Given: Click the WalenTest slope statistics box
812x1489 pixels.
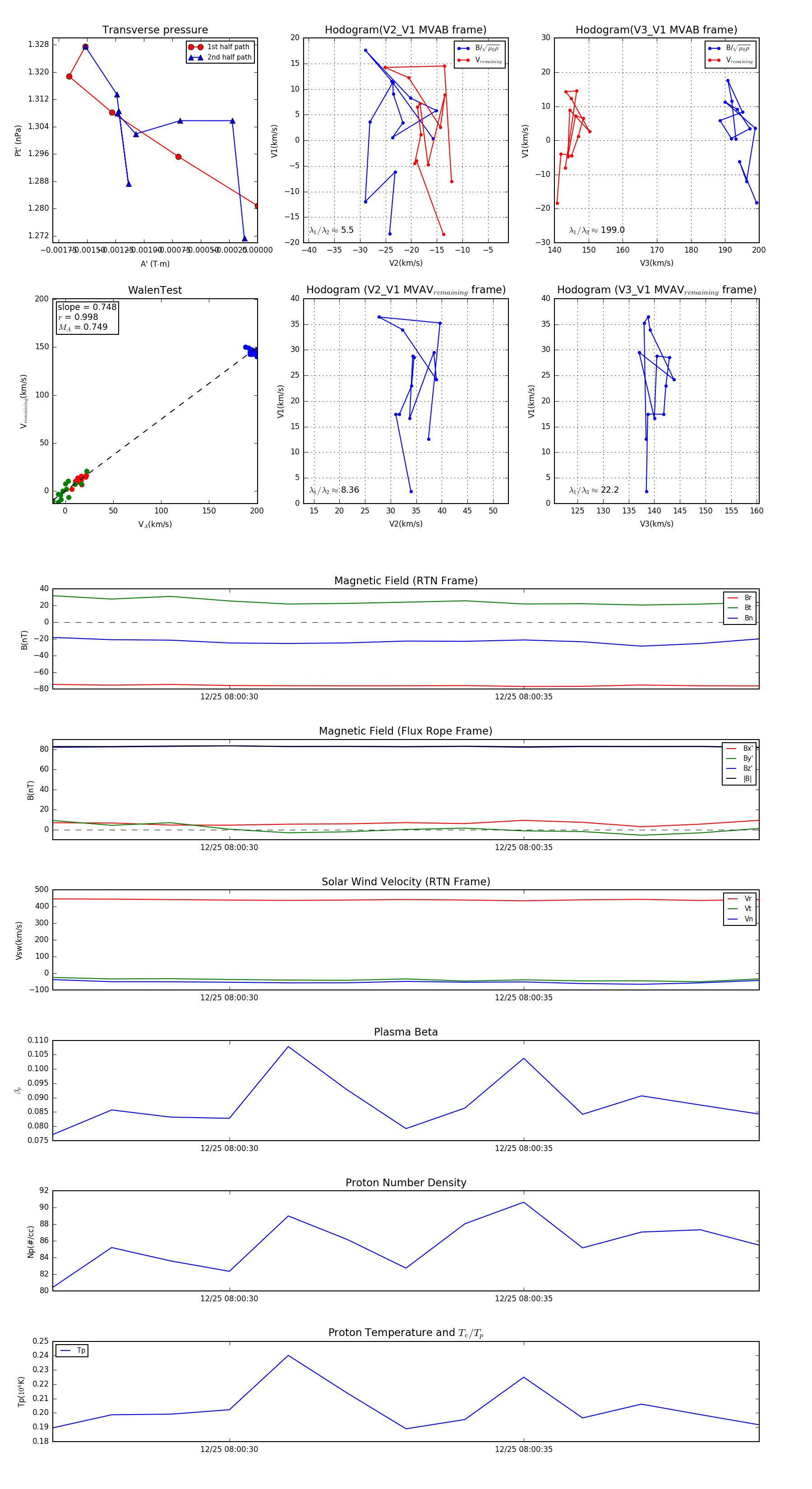Looking at the screenshot, I should 87,317.
